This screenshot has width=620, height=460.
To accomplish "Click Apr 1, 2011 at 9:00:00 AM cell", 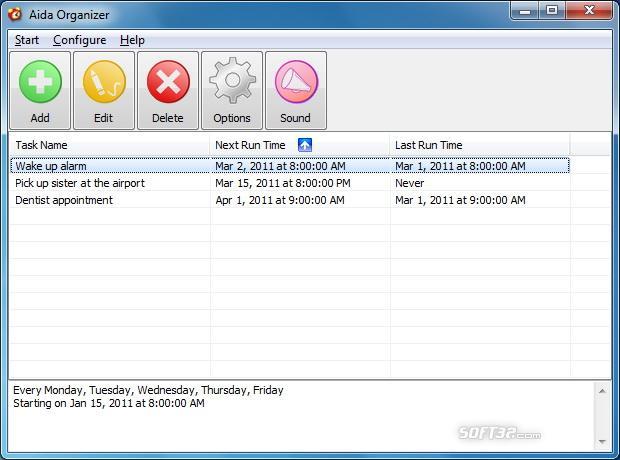I will coord(280,200).
